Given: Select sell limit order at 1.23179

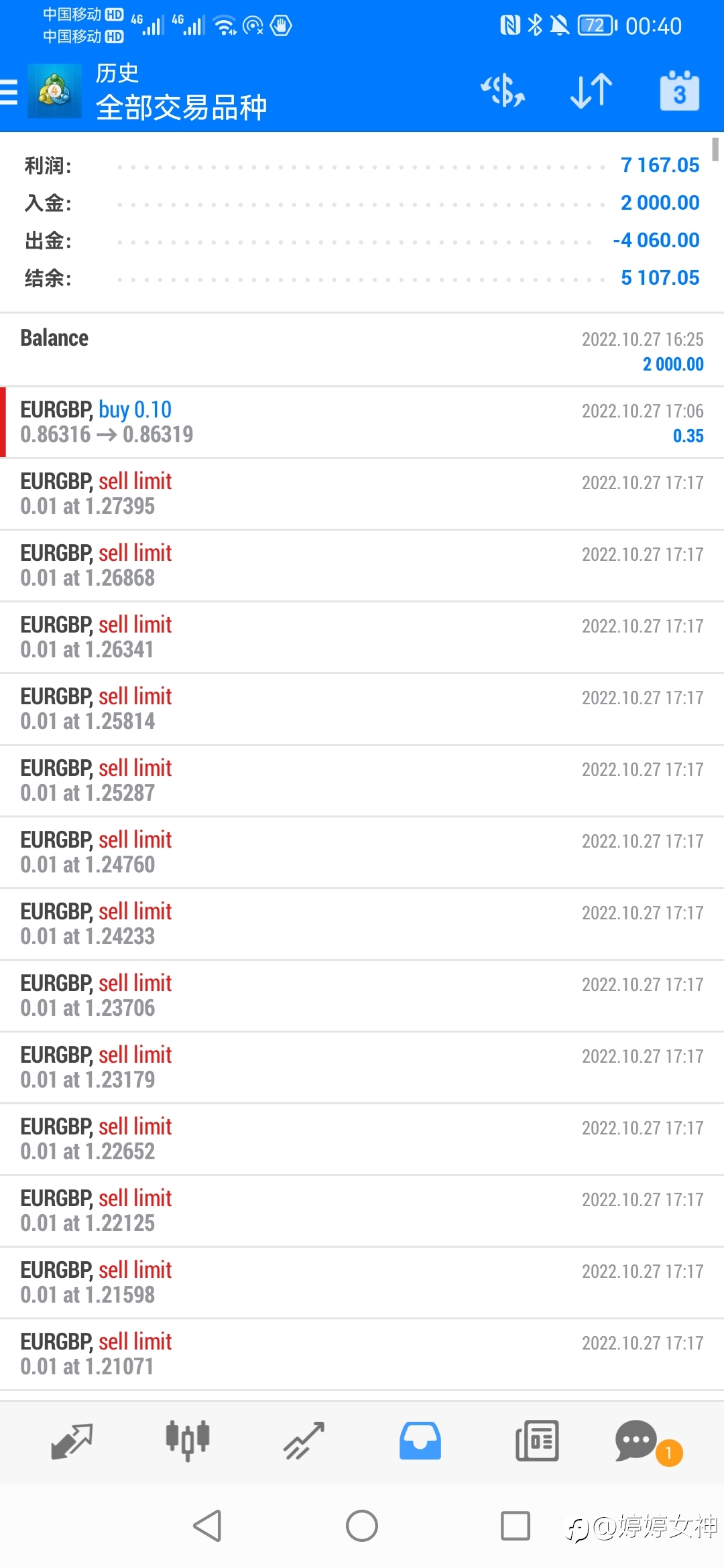Looking at the screenshot, I should click(x=362, y=1067).
